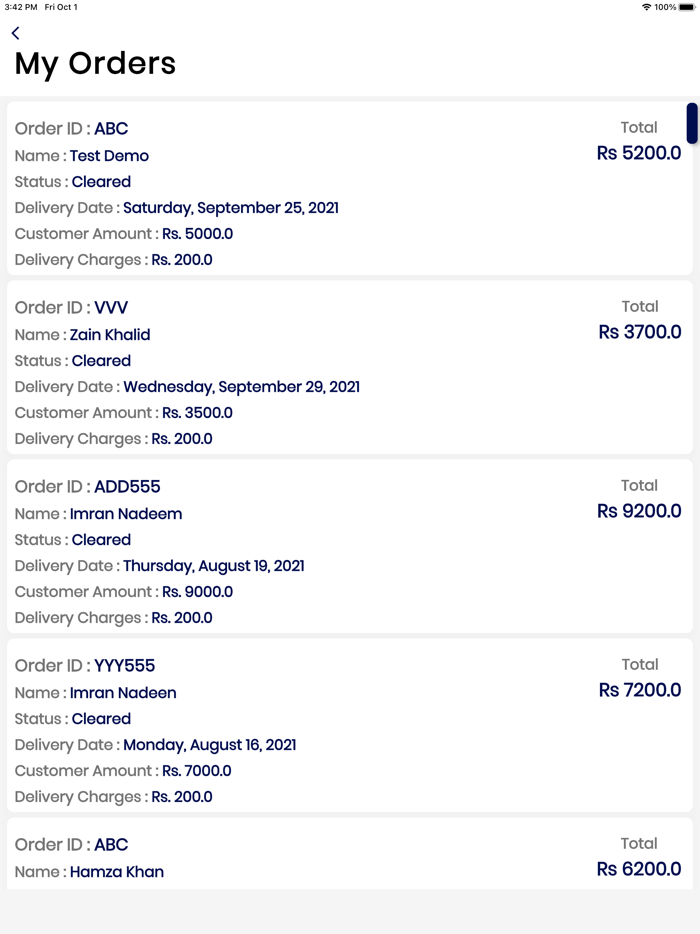Open Zain Khalid's order card
The image size is (700, 934).
click(110, 335)
